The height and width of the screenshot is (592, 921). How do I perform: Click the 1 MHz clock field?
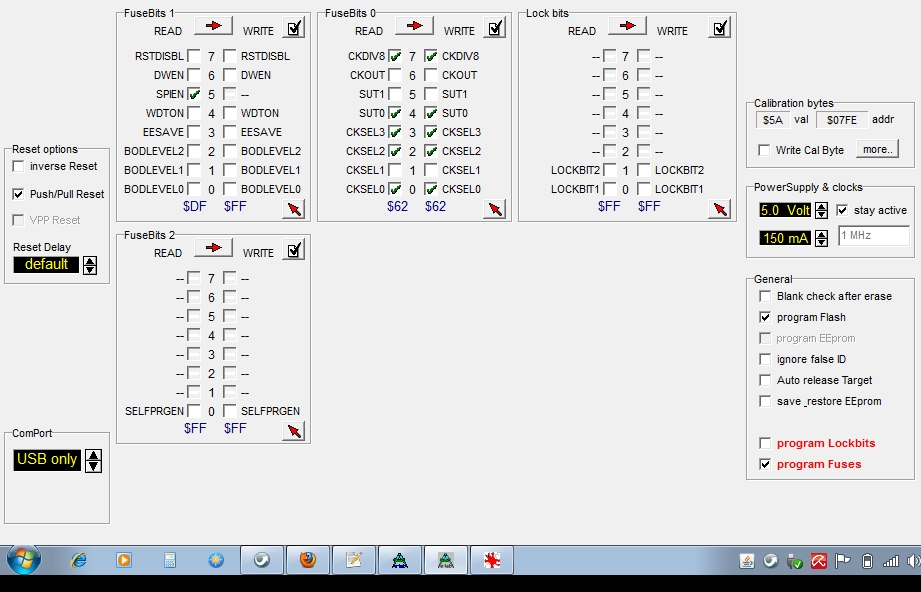(x=873, y=236)
